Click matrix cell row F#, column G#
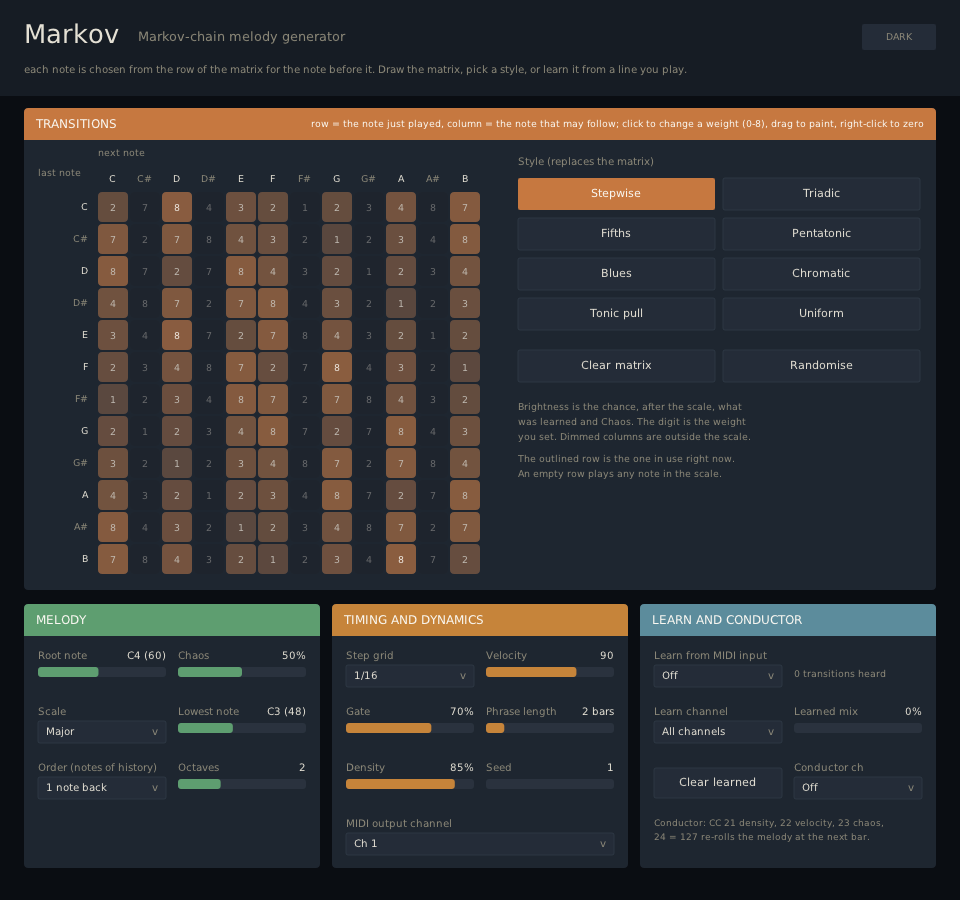960x900 pixels. 369,399
